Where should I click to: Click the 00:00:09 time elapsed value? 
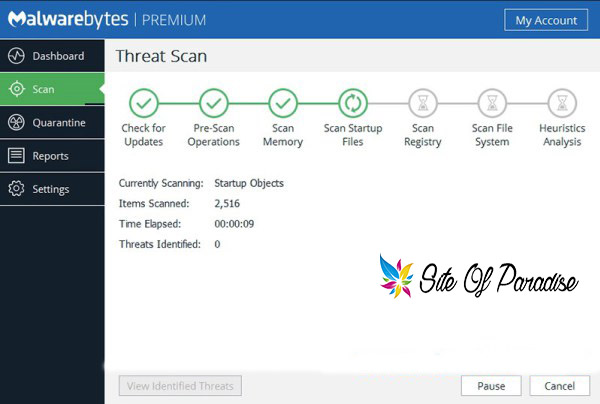coord(234,224)
